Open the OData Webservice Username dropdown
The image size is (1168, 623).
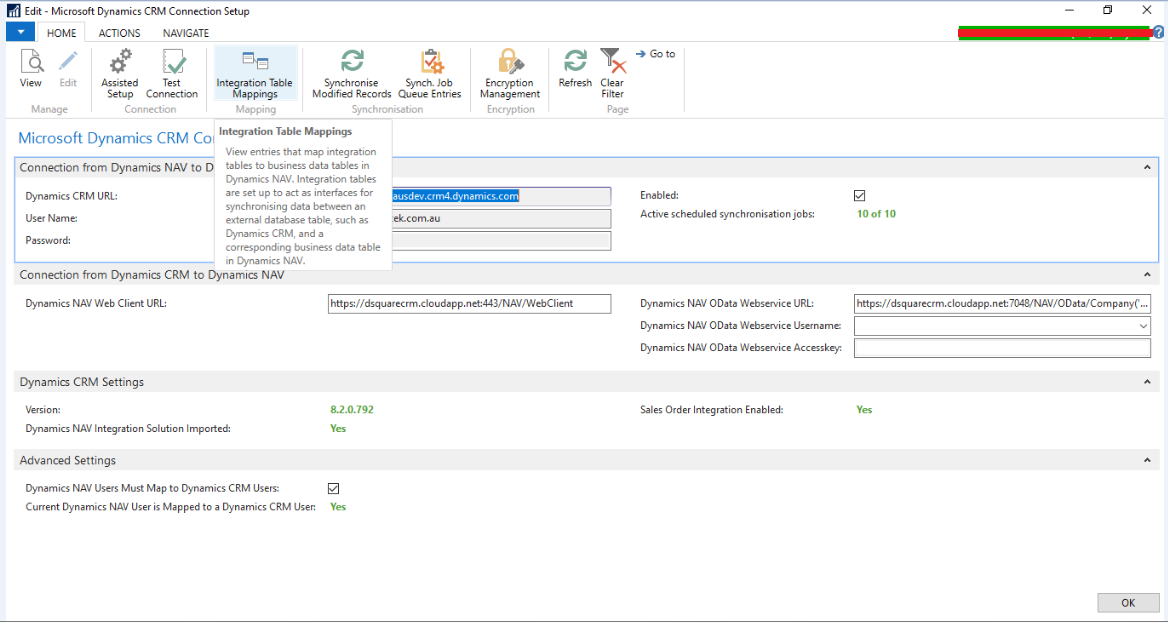pyautogui.click(x=1142, y=325)
